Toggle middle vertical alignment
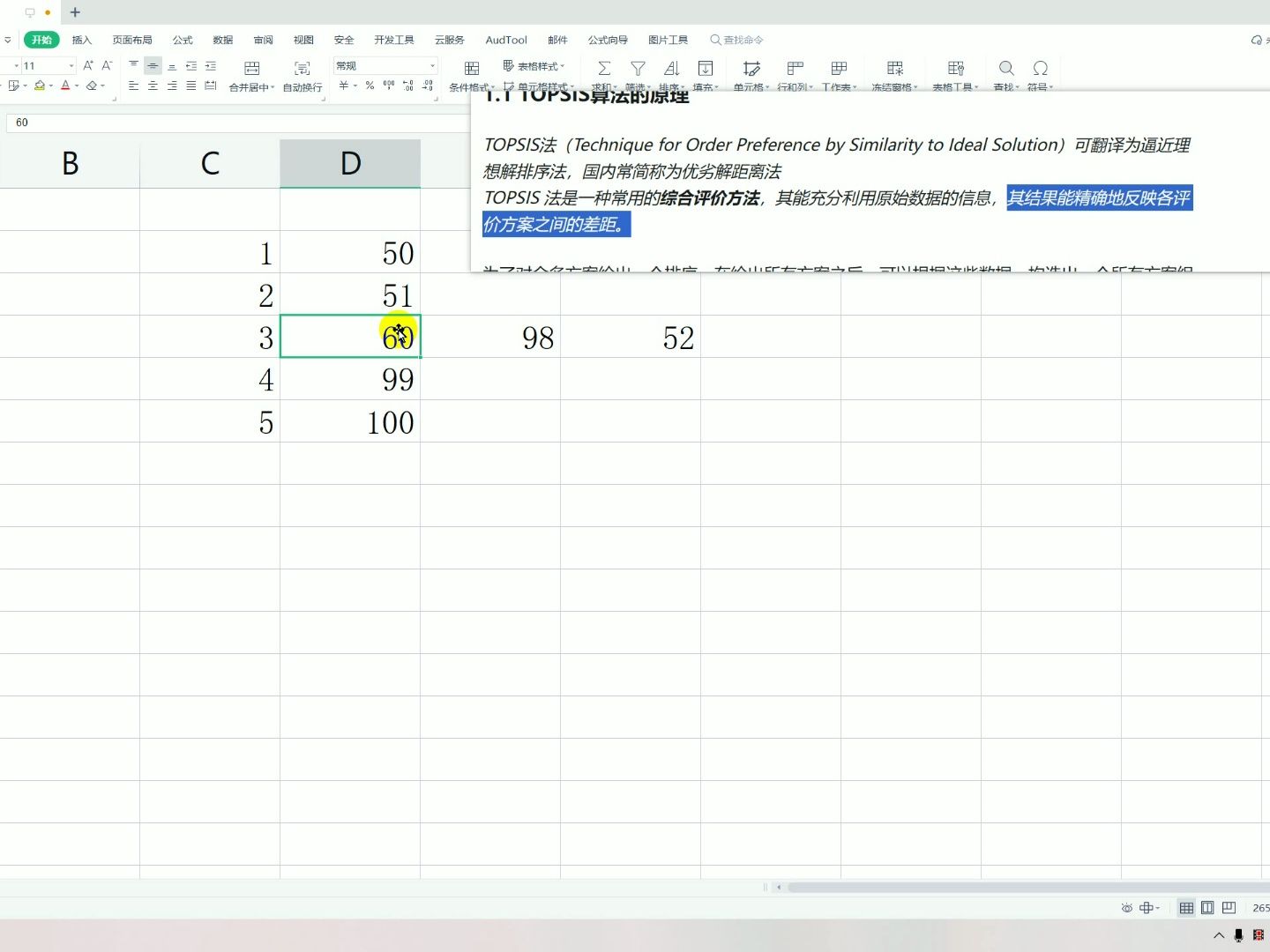Image resolution: width=1270 pixels, height=952 pixels. point(153,65)
